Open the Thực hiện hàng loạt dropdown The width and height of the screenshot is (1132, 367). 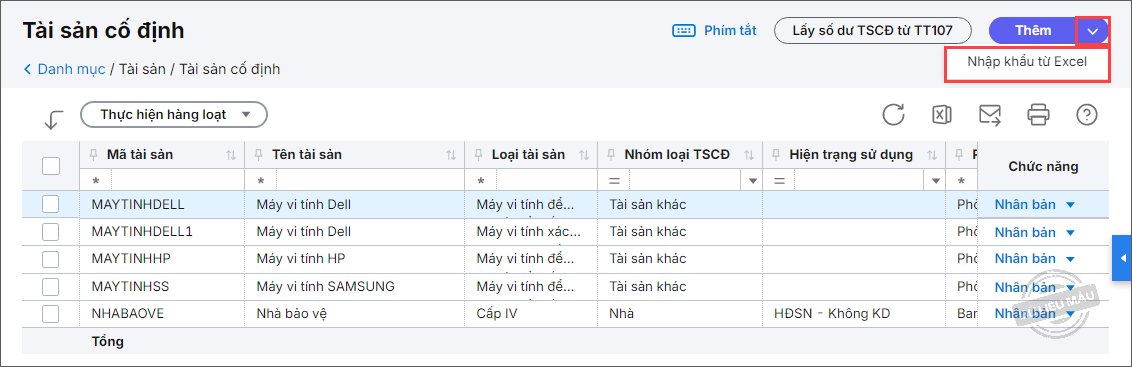[x=174, y=114]
